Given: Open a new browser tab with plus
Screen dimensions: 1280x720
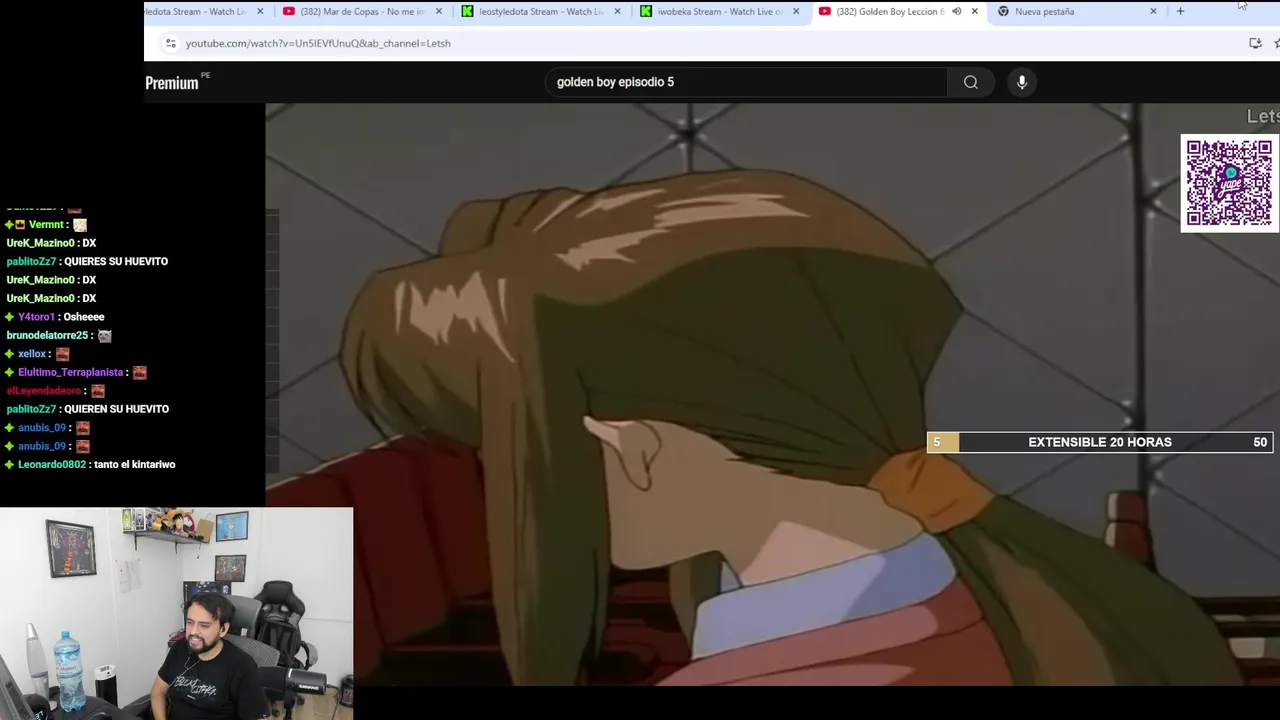Looking at the screenshot, I should click(1180, 11).
